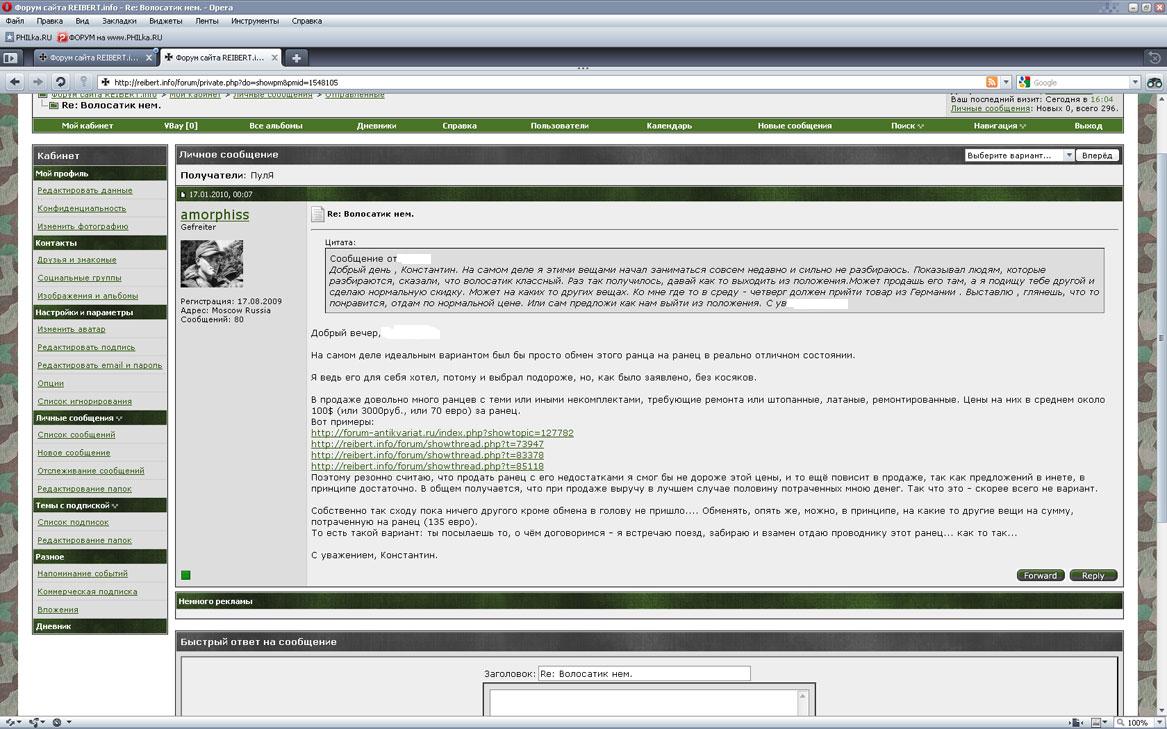The height and width of the screenshot is (729, 1167).
Task: Open the 'Инструменты' browser menu
Action: coord(254,21)
